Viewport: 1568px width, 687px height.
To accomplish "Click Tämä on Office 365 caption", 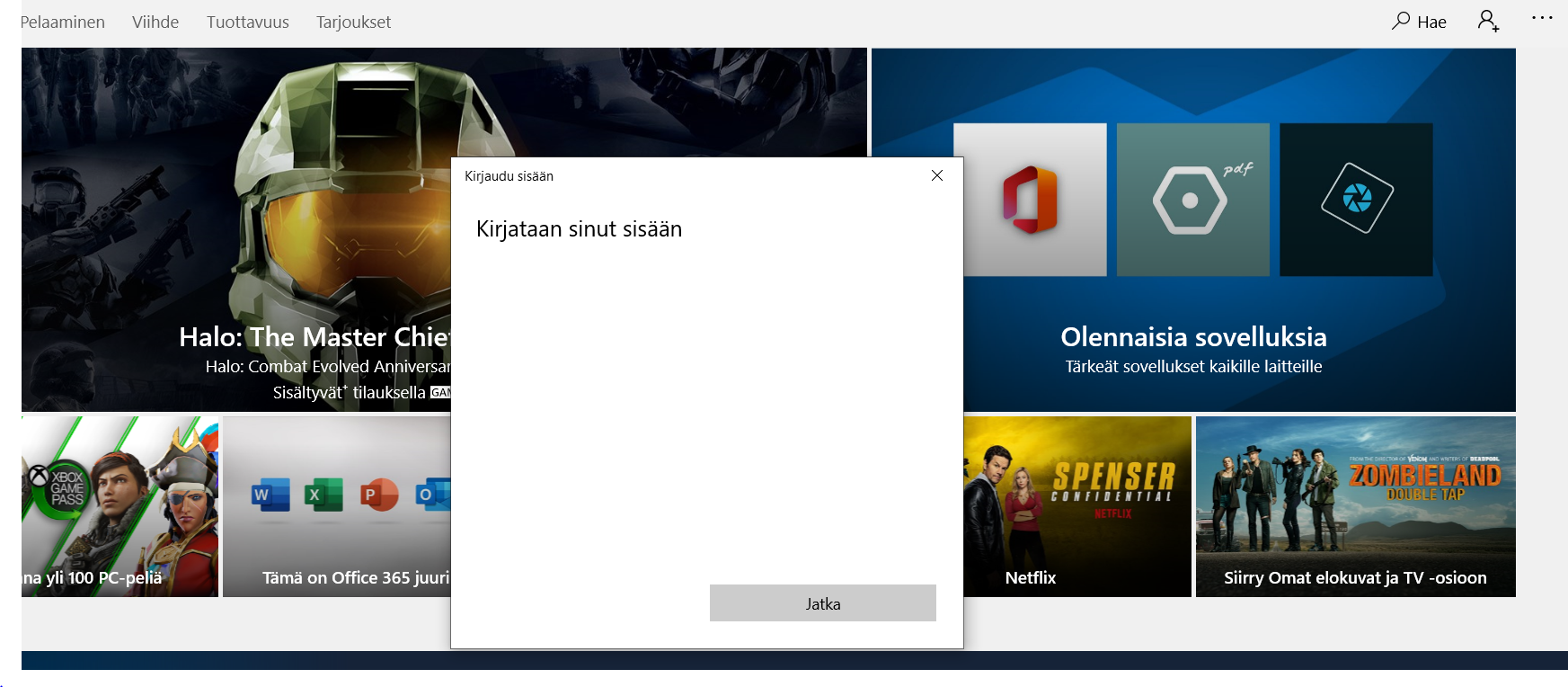I will [x=356, y=578].
